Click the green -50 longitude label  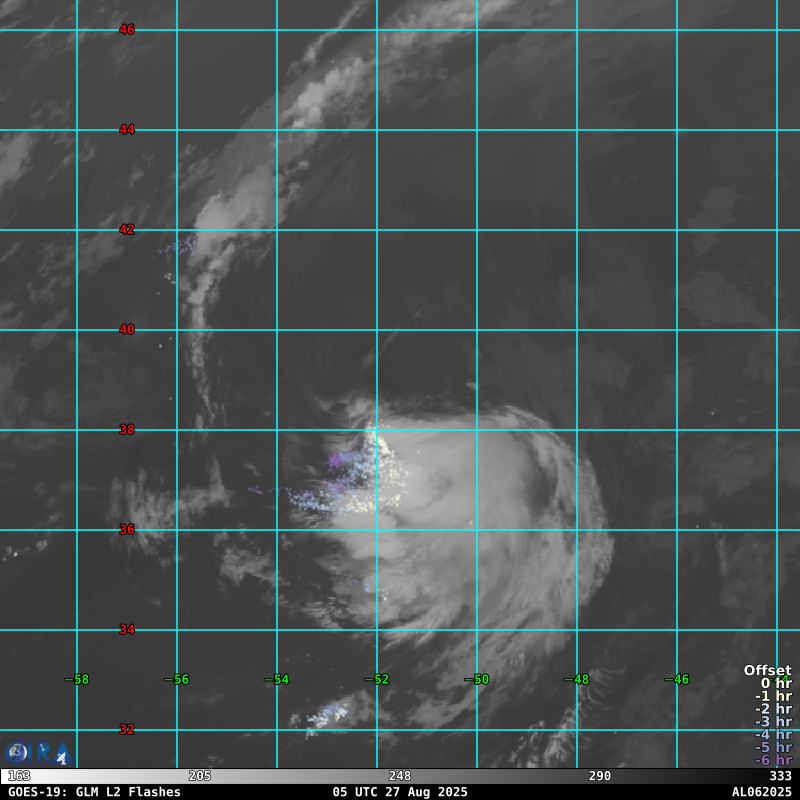coord(477,680)
